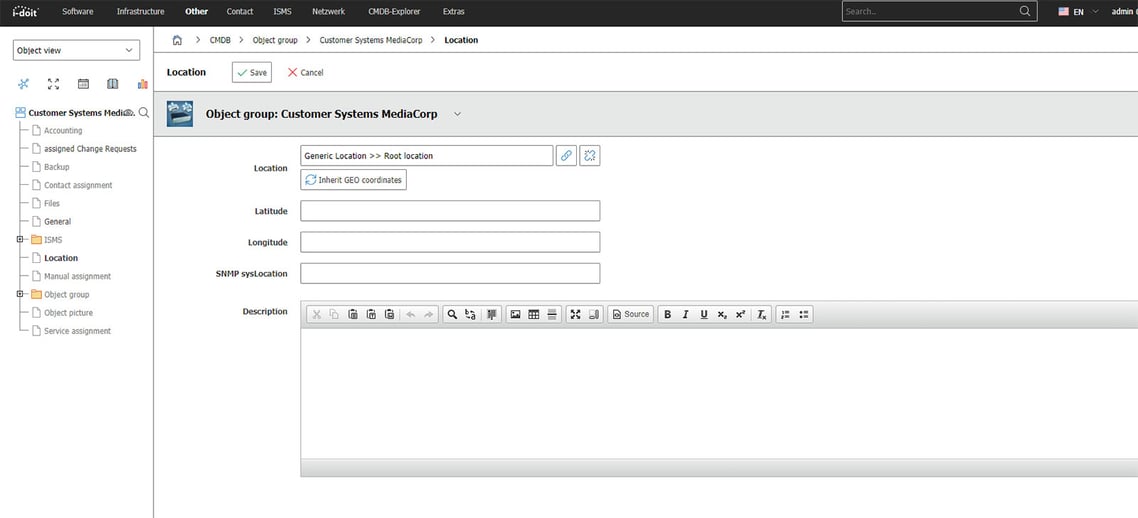1138x518 pixels.
Task: Click the Redo arrow in editor
Action: (x=429, y=314)
